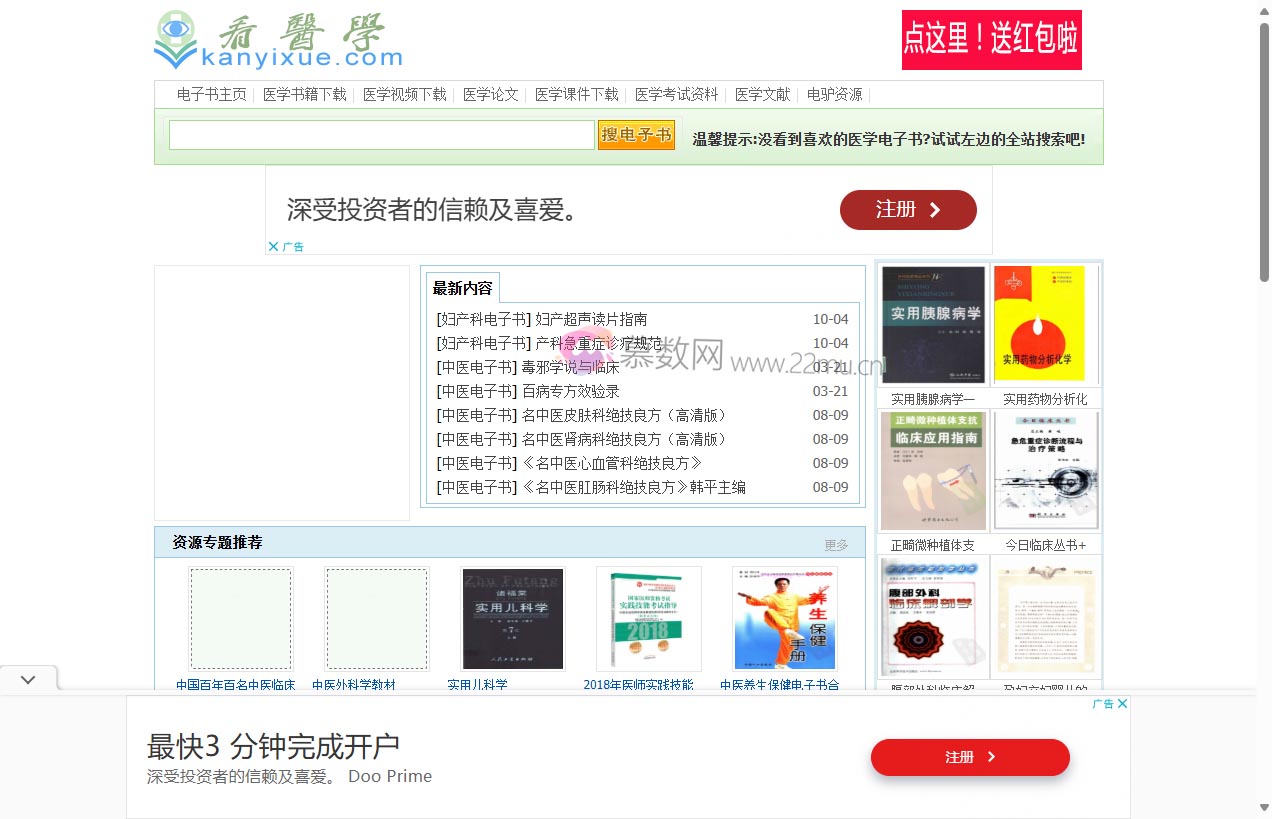Open 正畸微种植体支抗 book cover thumbnail

click(x=933, y=471)
